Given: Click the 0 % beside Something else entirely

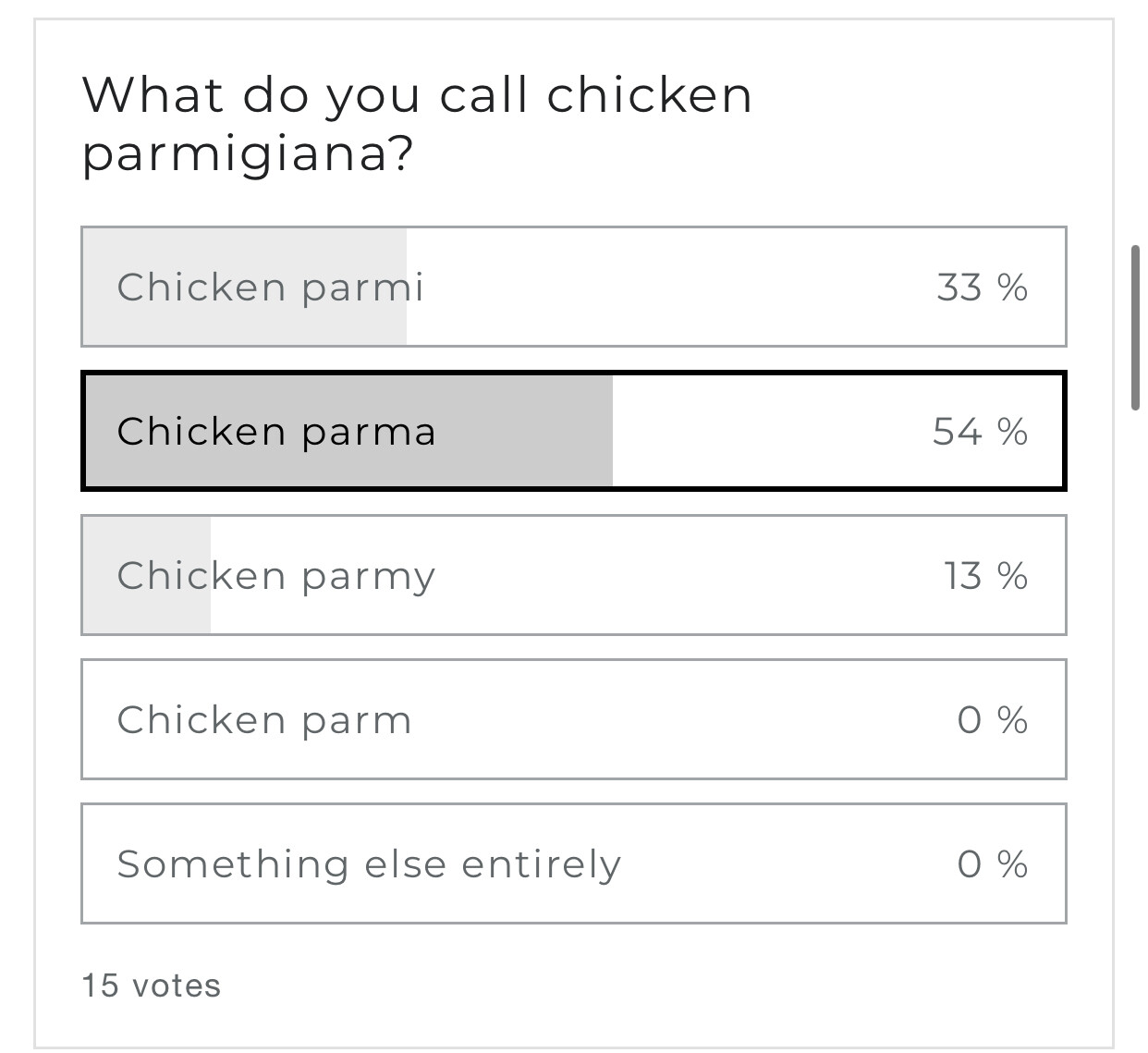Looking at the screenshot, I should (x=992, y=864).
